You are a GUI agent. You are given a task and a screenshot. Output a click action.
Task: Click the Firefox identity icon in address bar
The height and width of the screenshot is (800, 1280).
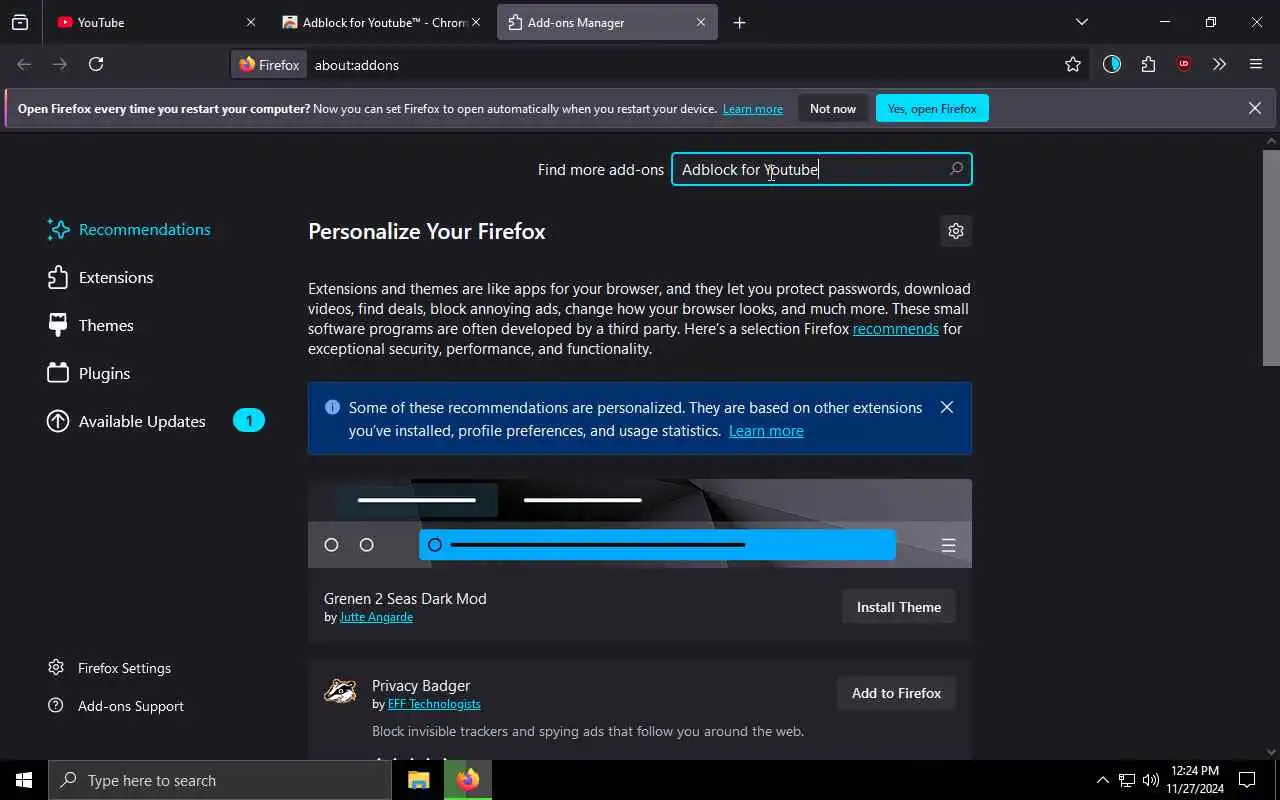pos(269,64)
